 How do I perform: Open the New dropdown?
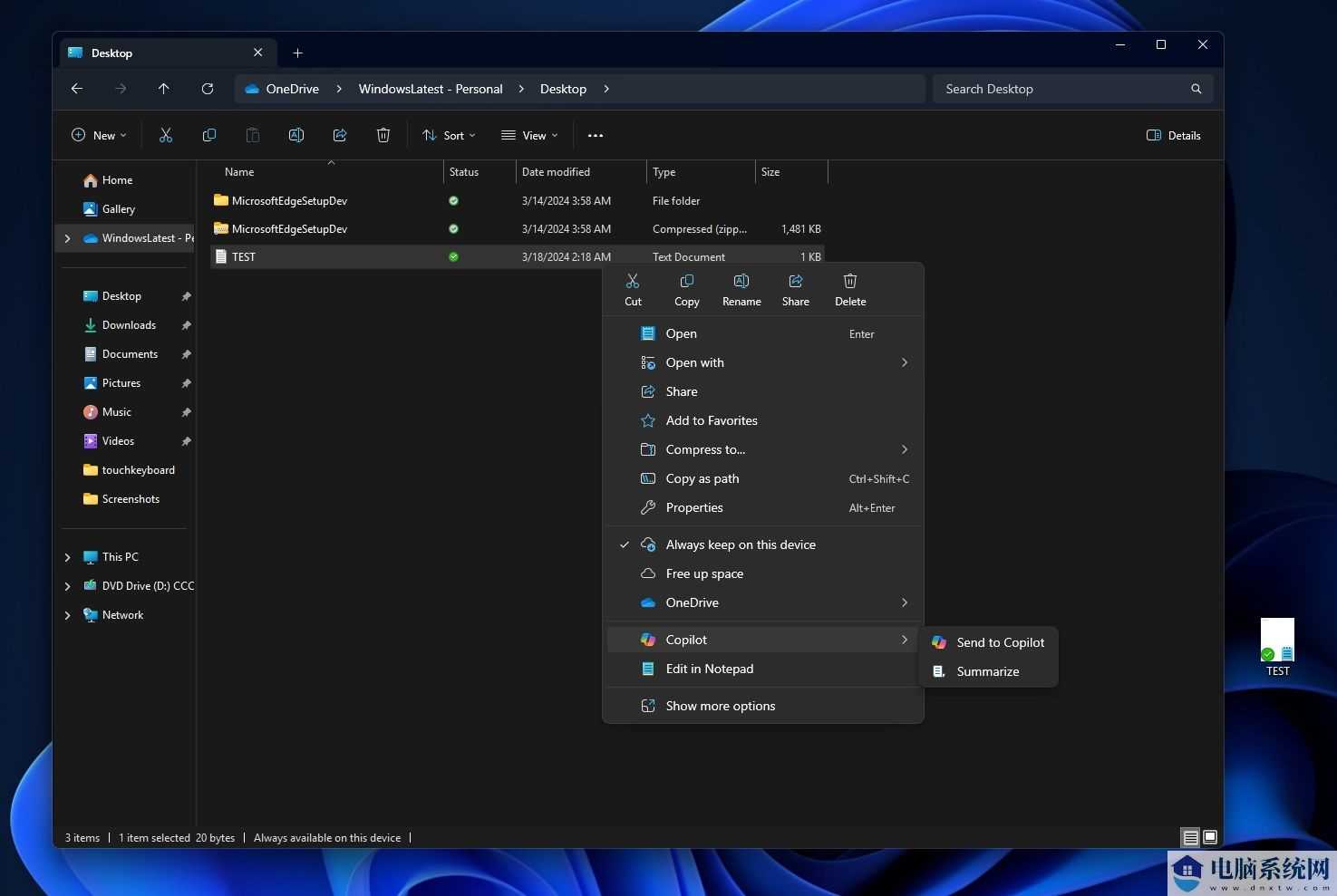click(99, 135)
